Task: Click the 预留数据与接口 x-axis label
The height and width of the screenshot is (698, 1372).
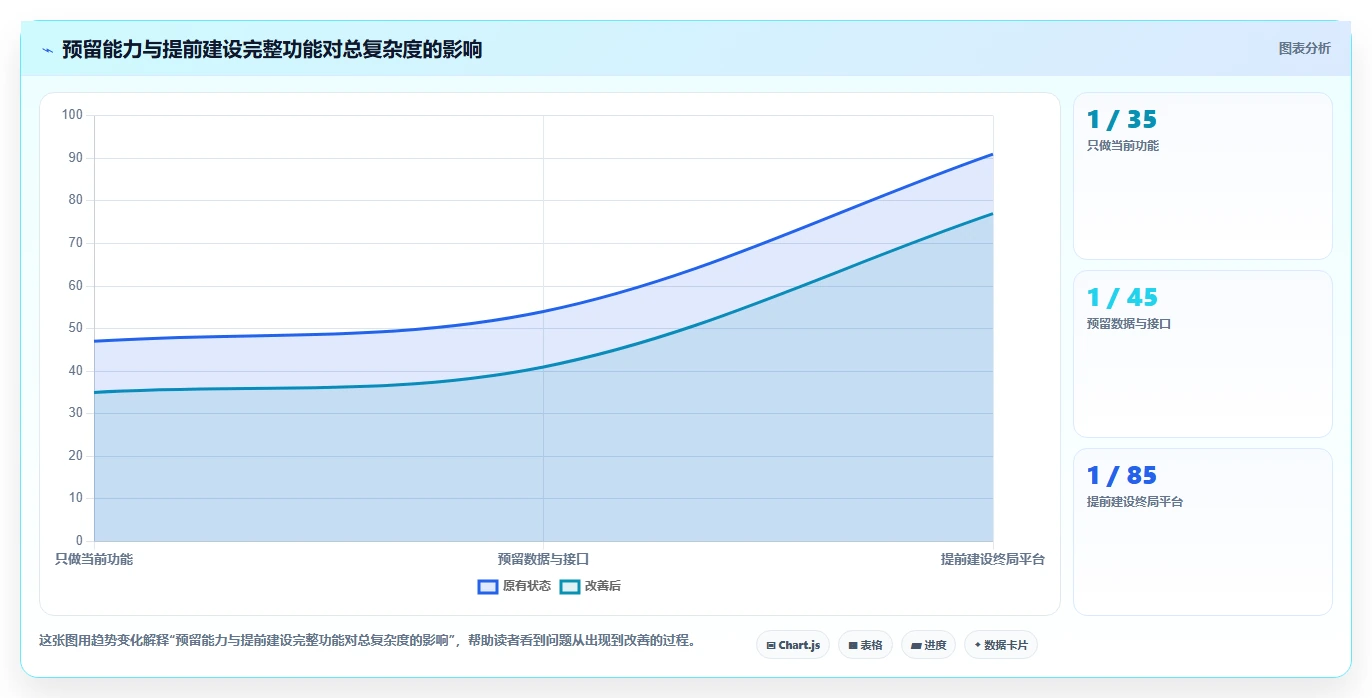Action: coord(543,559)
